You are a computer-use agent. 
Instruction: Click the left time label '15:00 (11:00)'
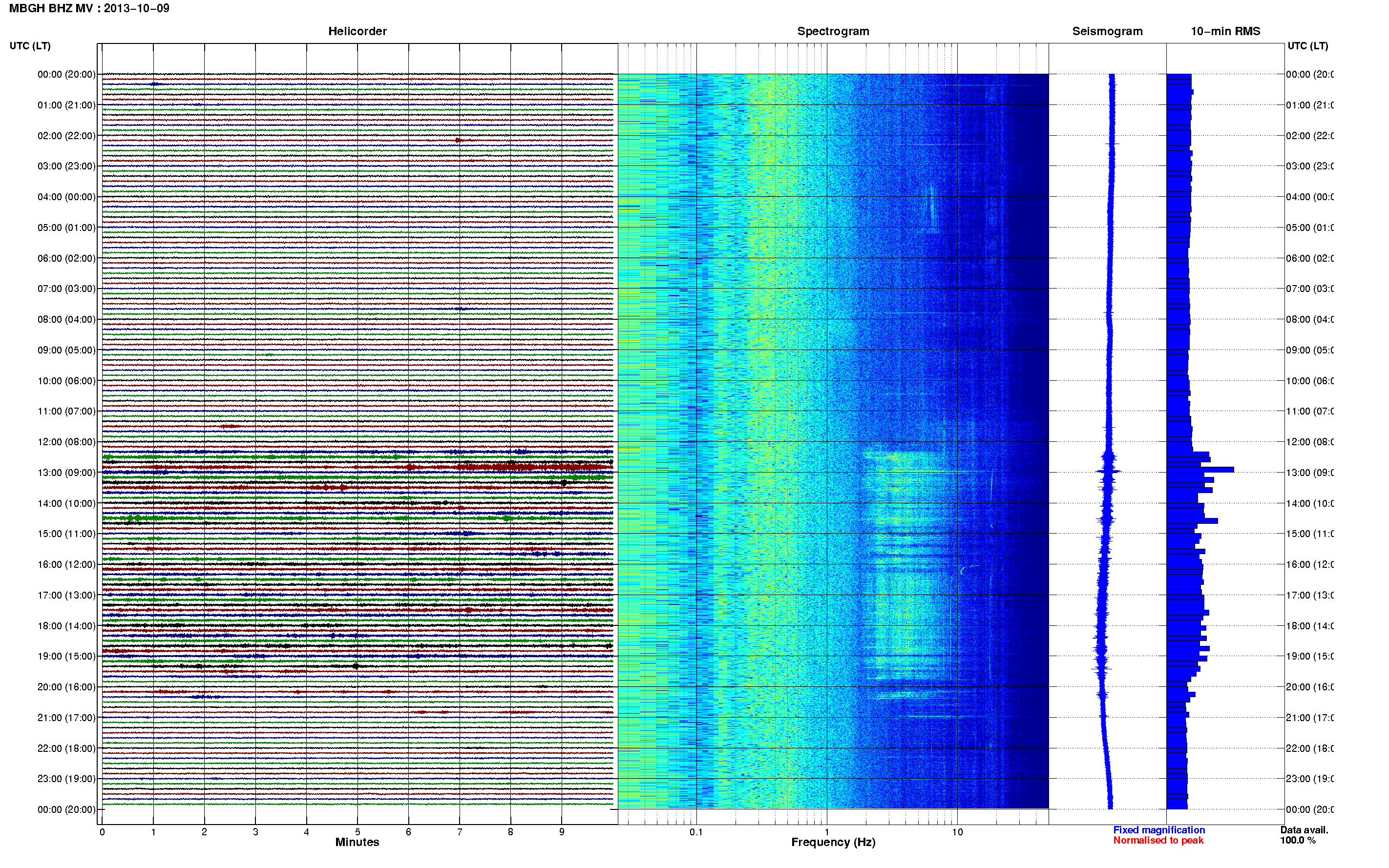(x=66, y=533)
